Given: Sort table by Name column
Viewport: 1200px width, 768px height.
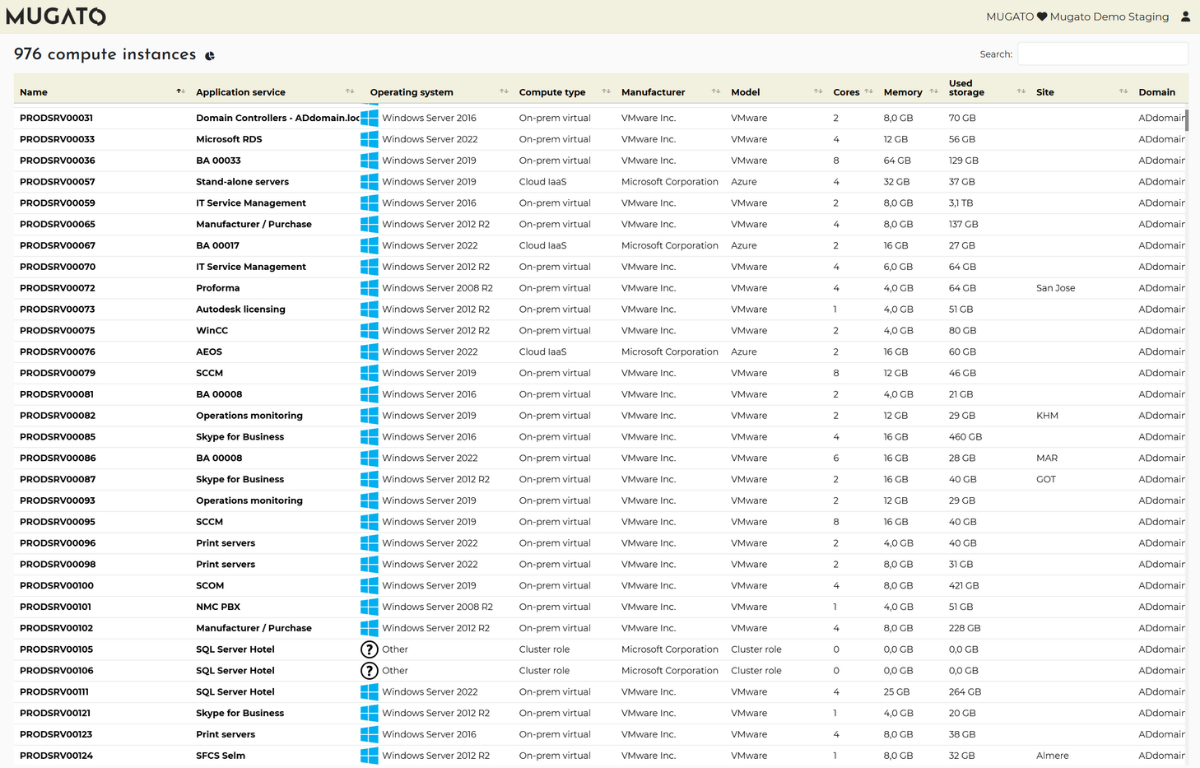Looking at the screenshot, I should click(34, 92).
